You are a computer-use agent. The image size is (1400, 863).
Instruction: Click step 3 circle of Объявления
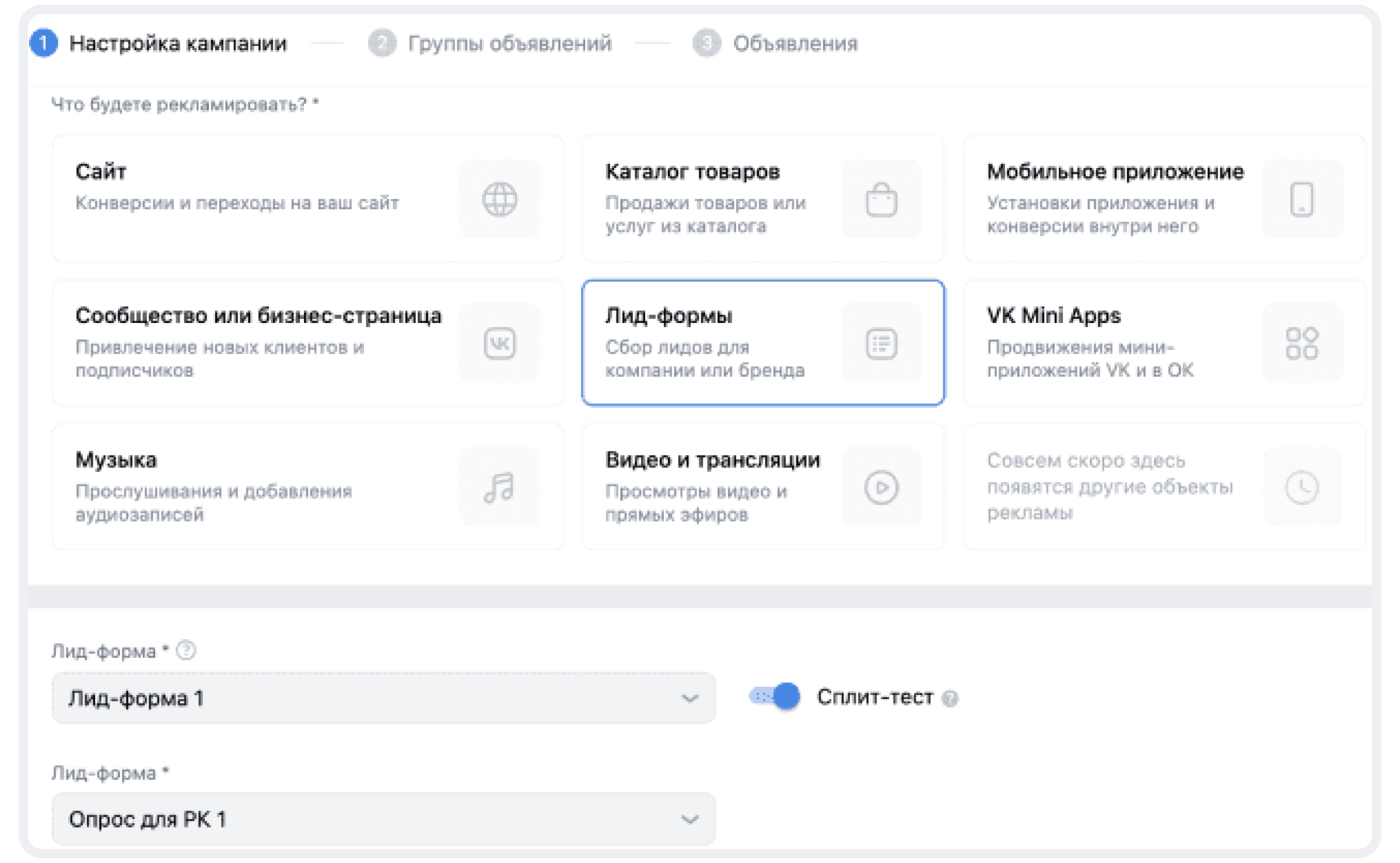[706, 43]
